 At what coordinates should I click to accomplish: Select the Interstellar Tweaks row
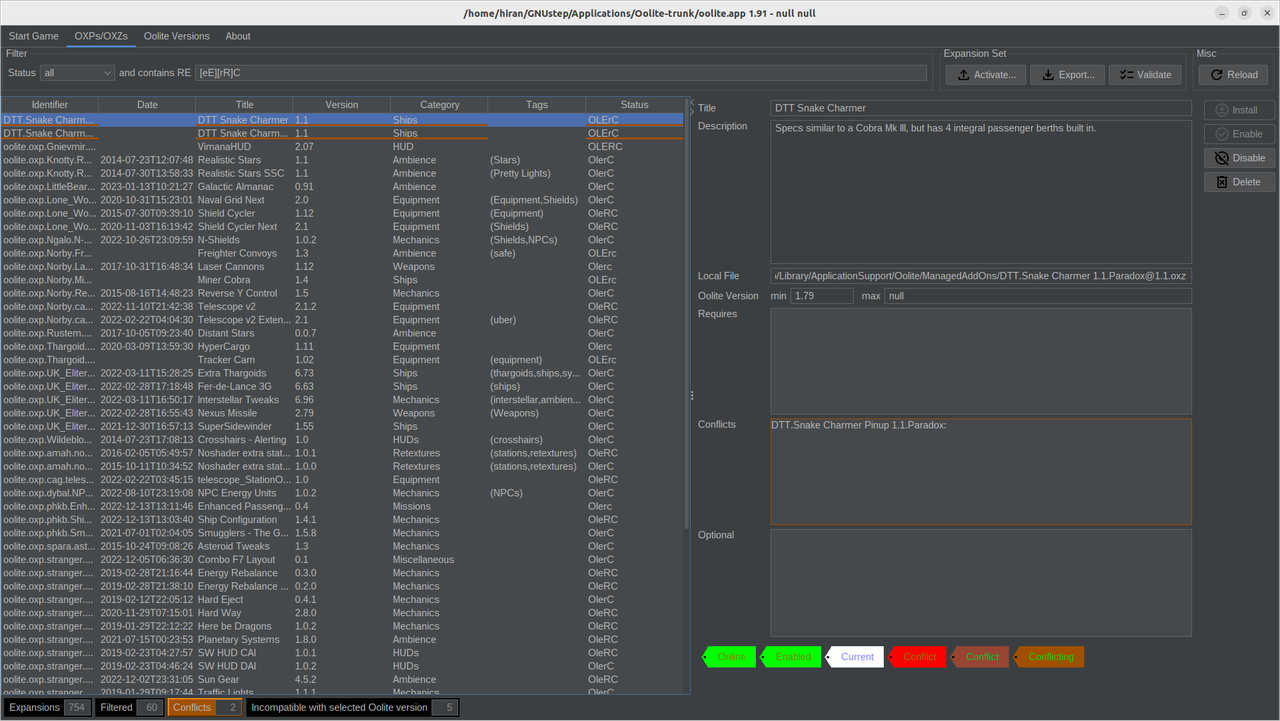[x=342, y=400]
